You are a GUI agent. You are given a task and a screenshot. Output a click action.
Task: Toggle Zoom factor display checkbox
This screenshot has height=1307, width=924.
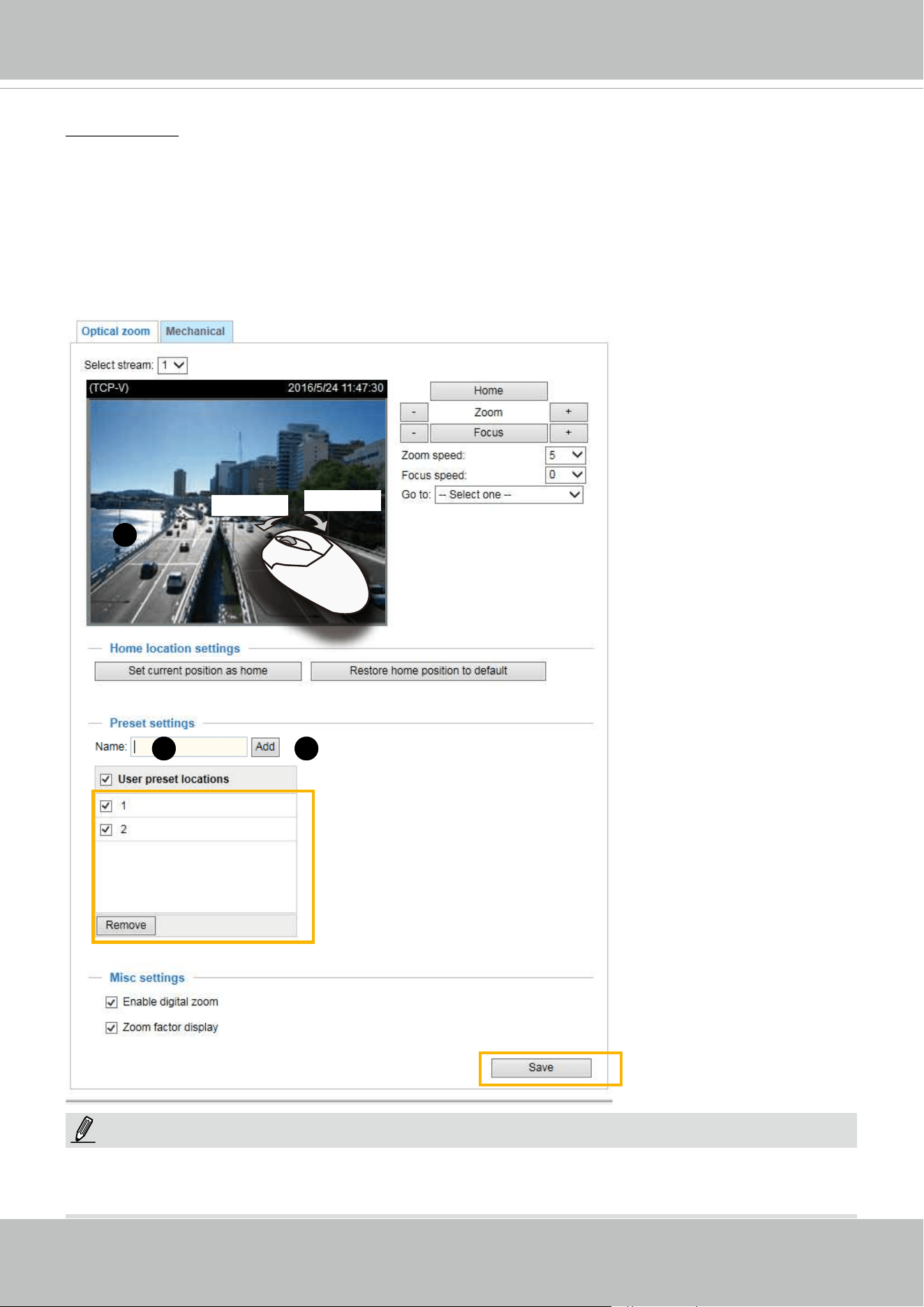tap(111, 1028)
